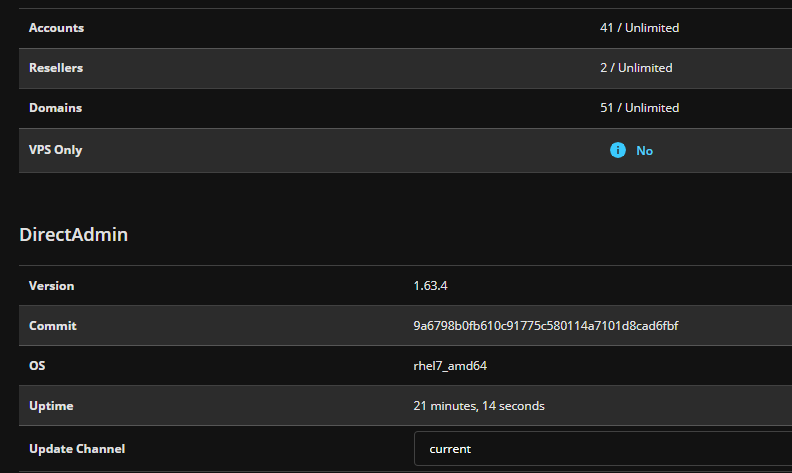Select the rhel7_amd64 OS value
The height and width of the screenshot is (473, 792).
point(450,366)
